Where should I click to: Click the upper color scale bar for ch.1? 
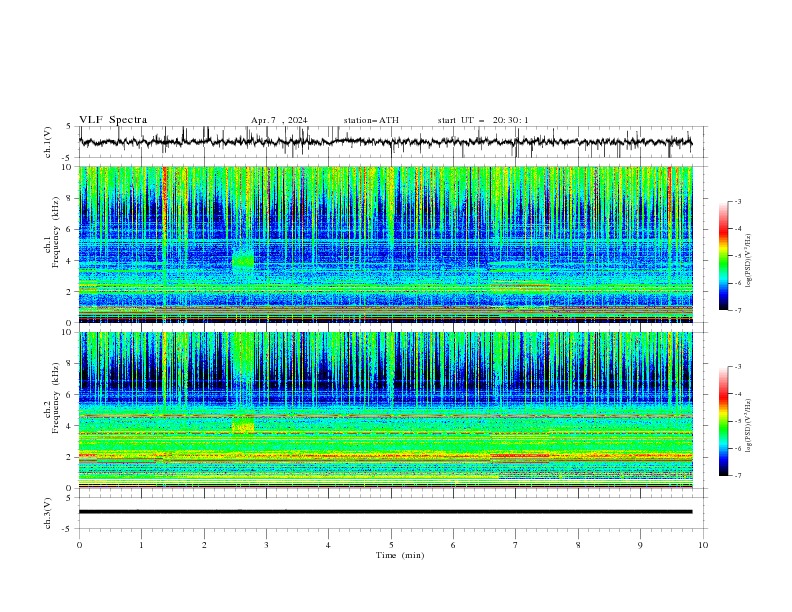pos(723,256)
